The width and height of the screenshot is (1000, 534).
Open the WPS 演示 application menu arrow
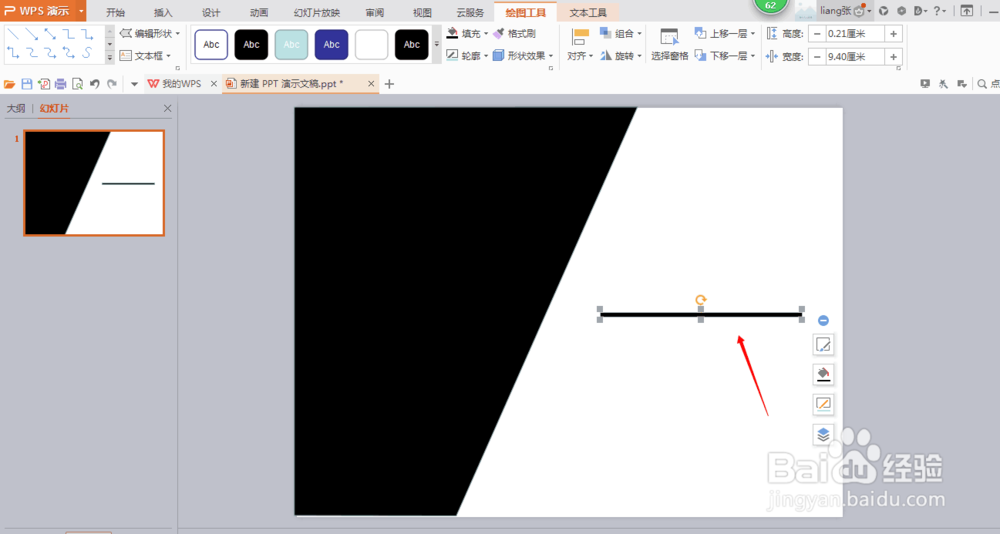click(x=81, y=11)
